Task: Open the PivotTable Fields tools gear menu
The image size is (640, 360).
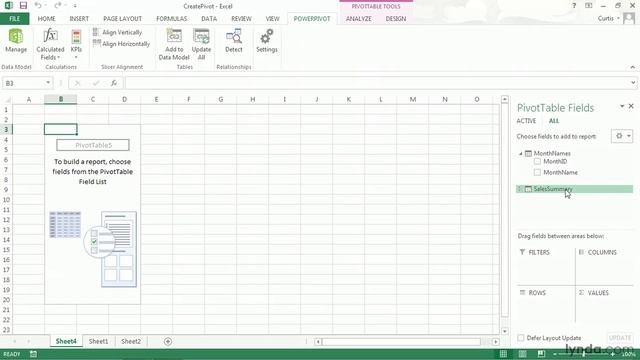Action: click(x=622, y=136)
